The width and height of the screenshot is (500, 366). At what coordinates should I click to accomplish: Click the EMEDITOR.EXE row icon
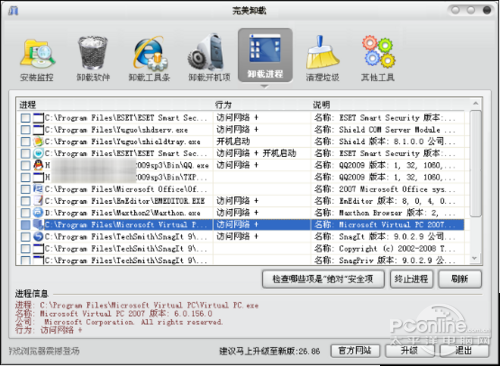[x=38, y=201]
